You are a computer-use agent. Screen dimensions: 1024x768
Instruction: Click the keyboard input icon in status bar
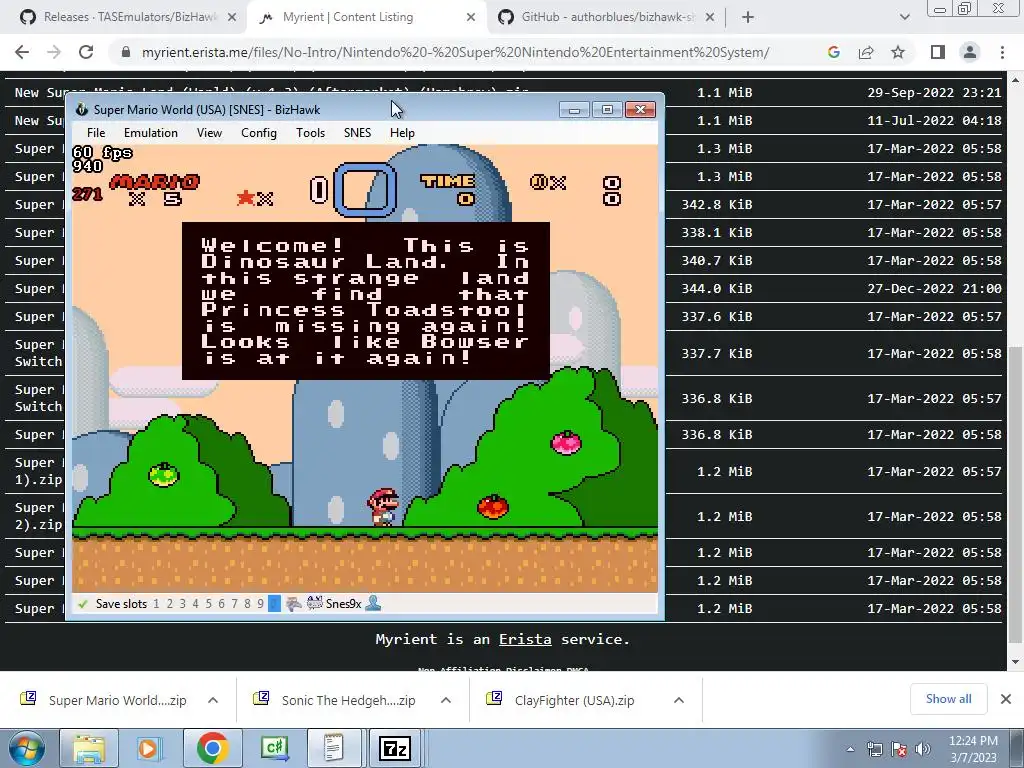315,603
